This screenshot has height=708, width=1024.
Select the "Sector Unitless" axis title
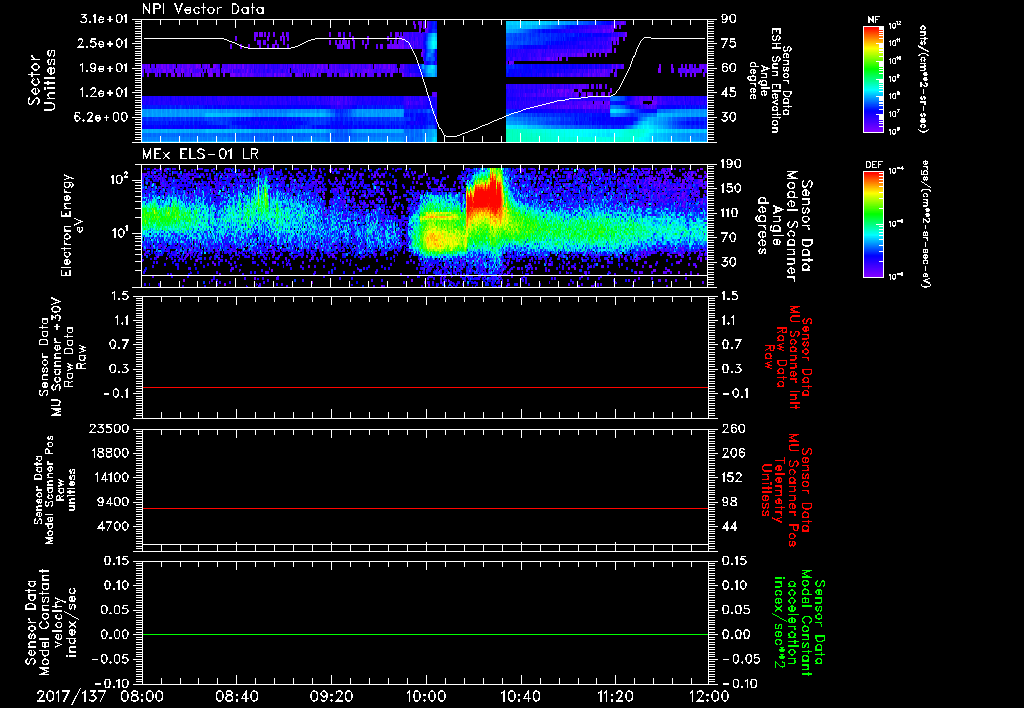[42, 80]
